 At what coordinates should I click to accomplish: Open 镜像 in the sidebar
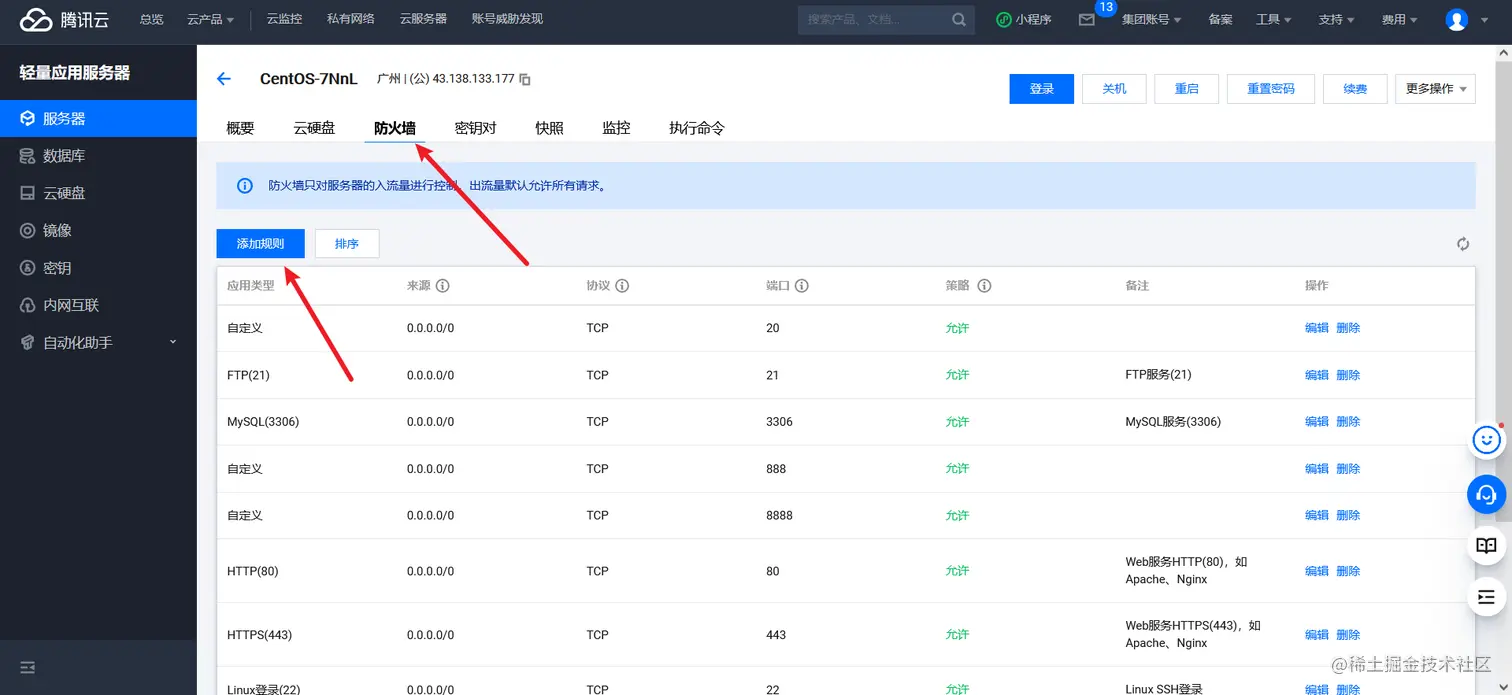click(x=98, y=230)
